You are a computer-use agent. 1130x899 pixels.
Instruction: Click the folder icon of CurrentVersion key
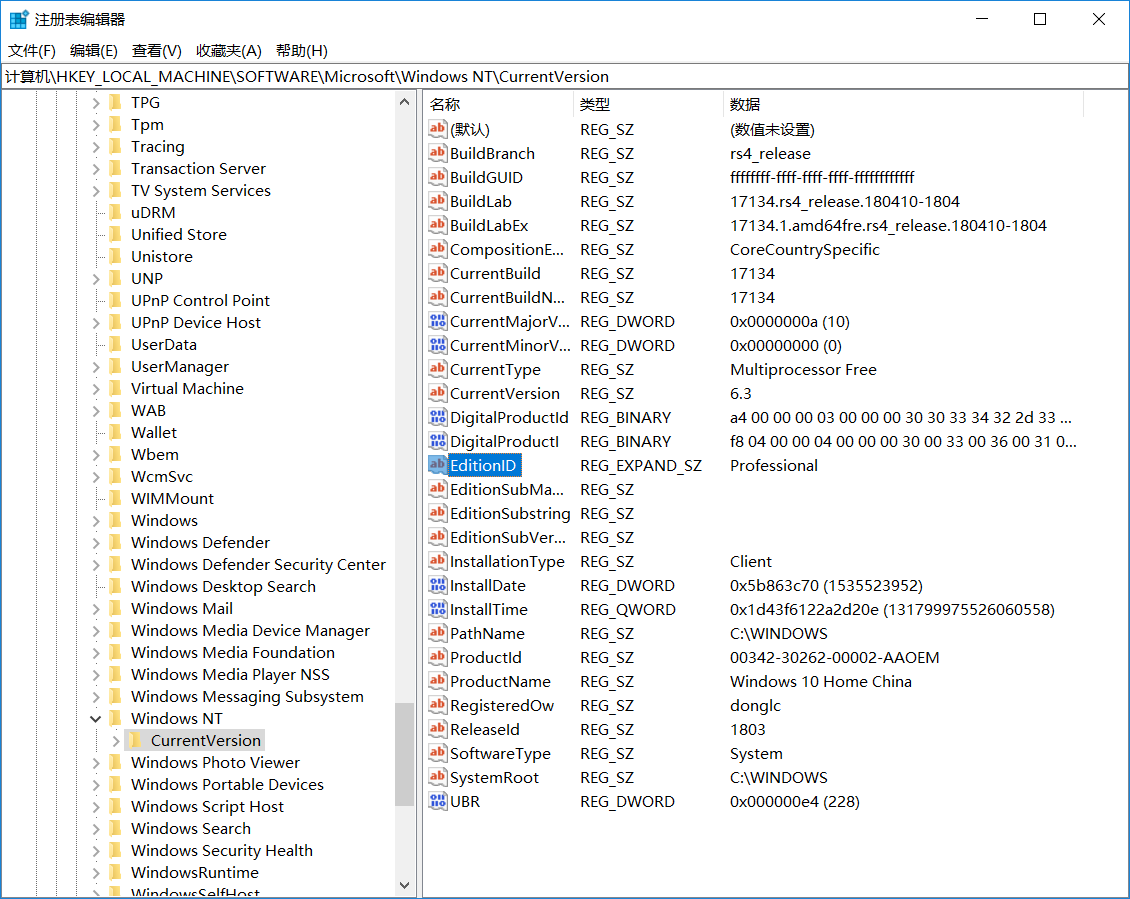135,740
